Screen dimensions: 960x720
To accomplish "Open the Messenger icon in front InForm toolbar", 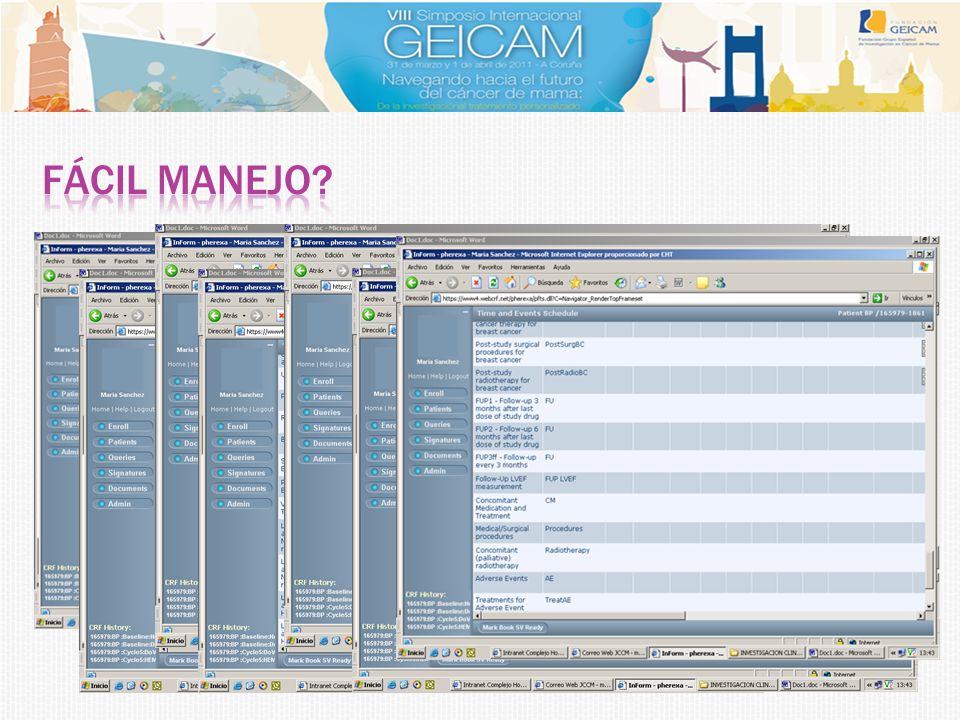I will (x=720, y=282).
